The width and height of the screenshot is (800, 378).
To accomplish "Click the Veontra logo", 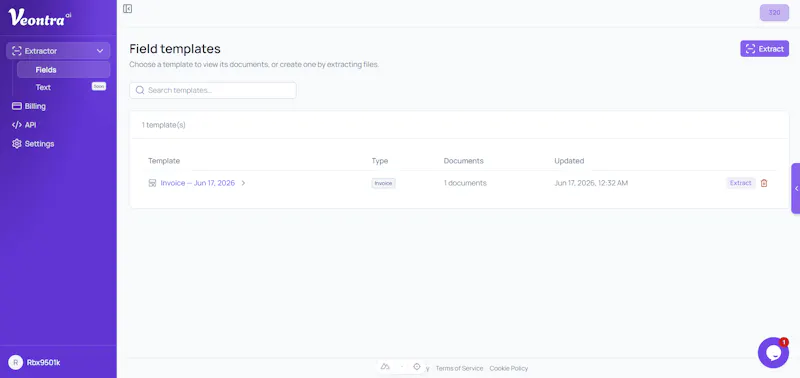I will pyautogui.click(x=40, y=17).
